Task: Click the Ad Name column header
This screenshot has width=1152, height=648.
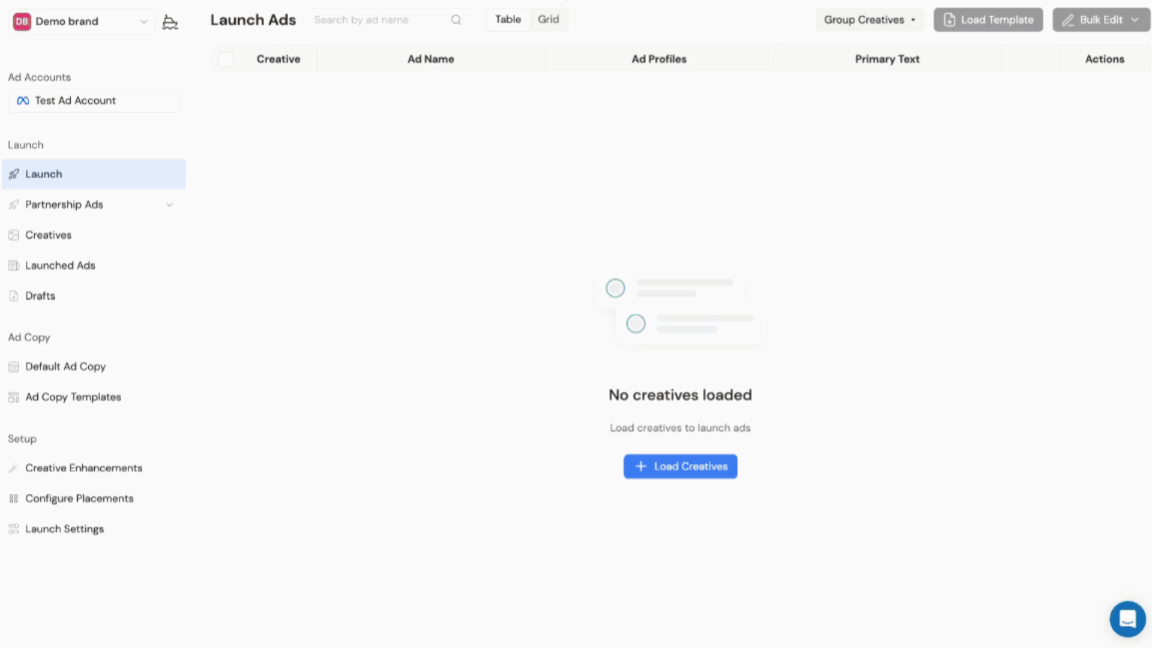Action: (x=431, y=60)
